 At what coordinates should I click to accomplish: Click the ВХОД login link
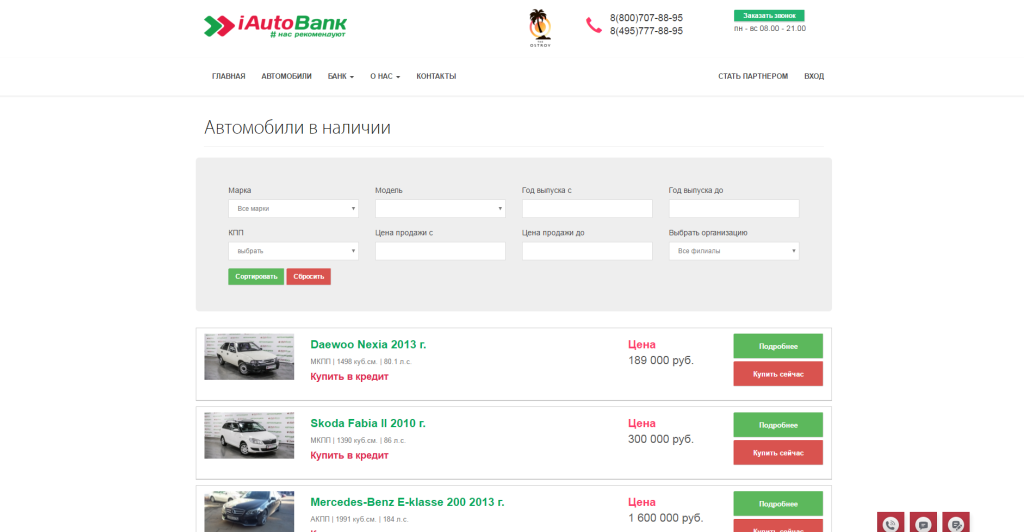(x=814, y=76)
